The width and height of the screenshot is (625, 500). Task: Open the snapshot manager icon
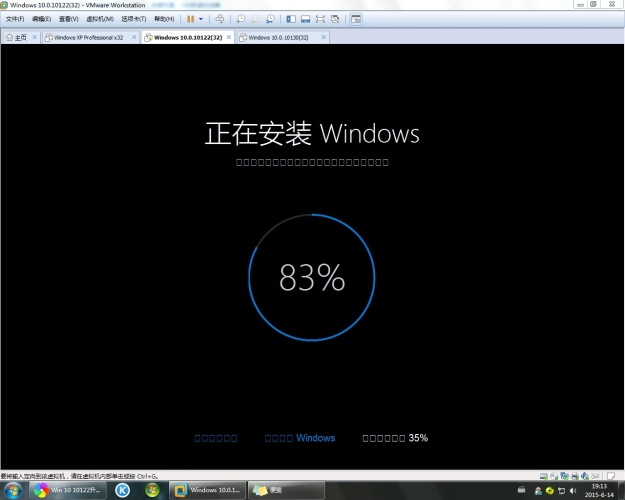pos(270,19)
